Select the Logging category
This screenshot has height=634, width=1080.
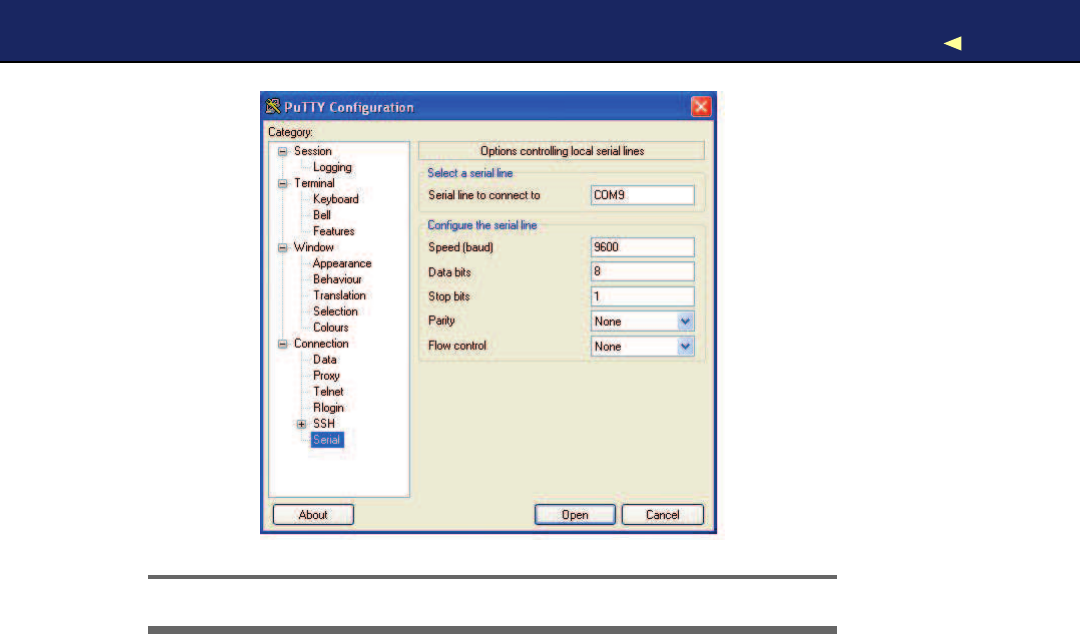[332, 167]
